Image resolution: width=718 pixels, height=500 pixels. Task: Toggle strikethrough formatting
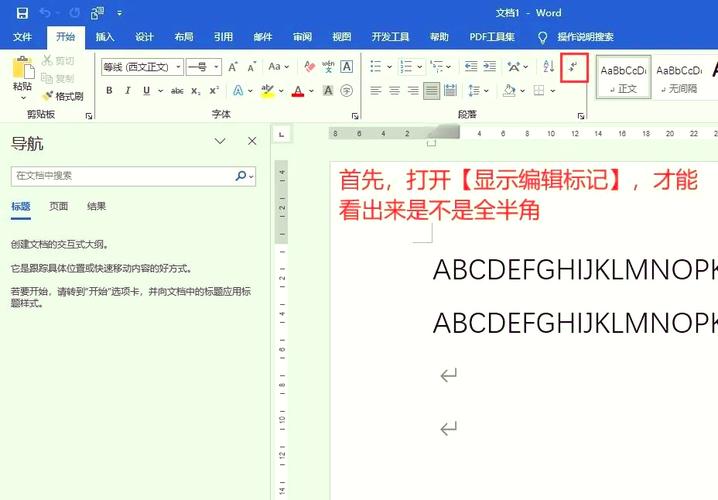tap(177, 91)
